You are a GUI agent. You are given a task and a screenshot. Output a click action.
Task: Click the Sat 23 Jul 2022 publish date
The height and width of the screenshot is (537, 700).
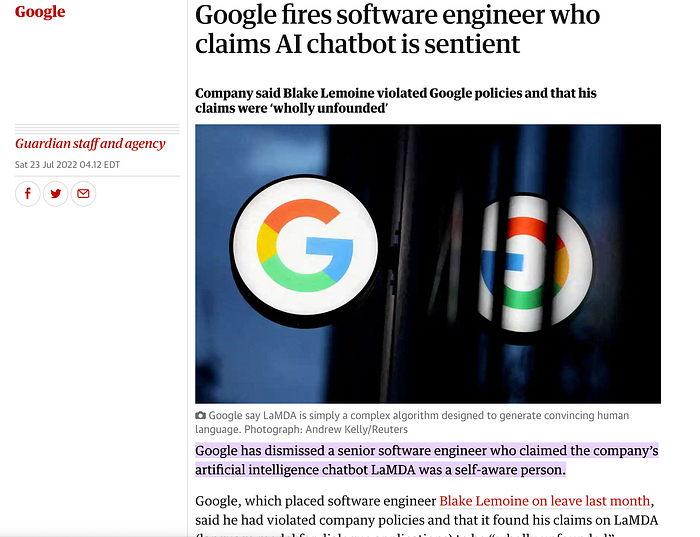[x=67, y=164]
